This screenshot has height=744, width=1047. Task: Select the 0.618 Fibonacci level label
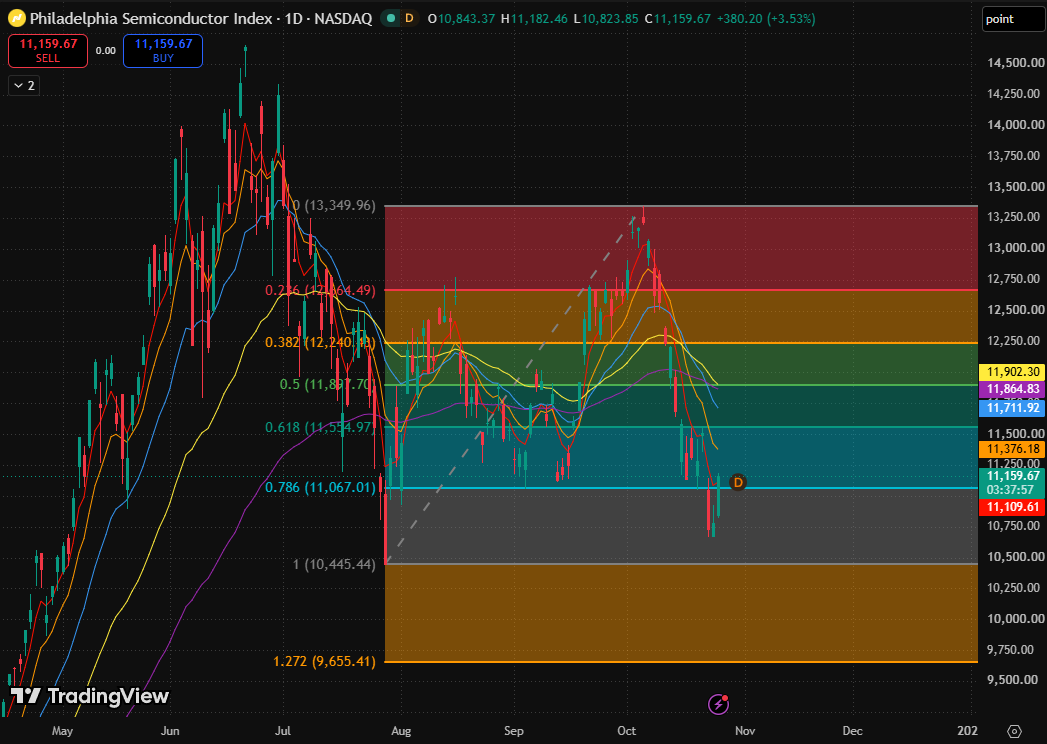[x=321, y=427]
